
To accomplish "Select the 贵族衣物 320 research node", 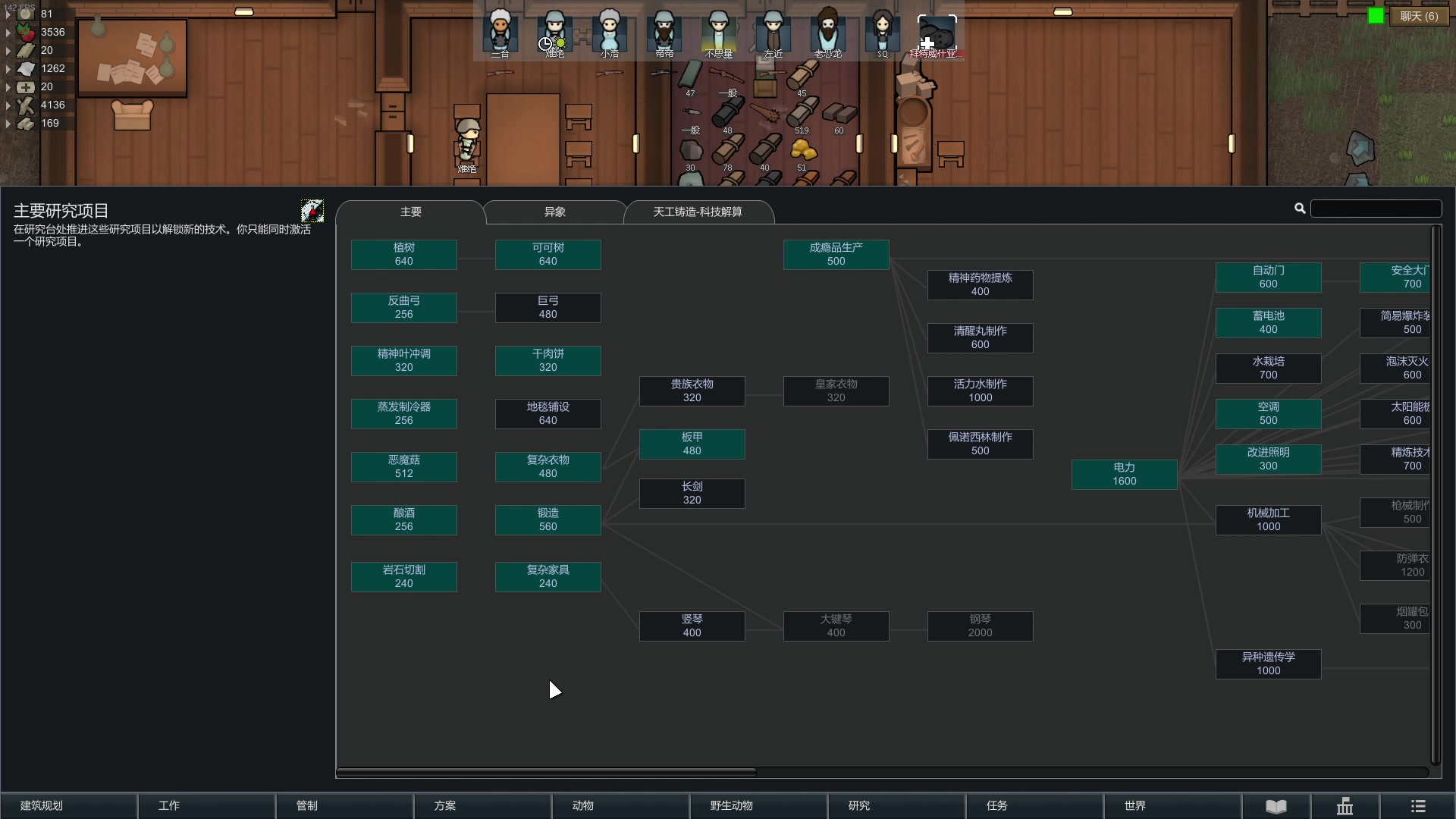I will (x=692, y=391).
